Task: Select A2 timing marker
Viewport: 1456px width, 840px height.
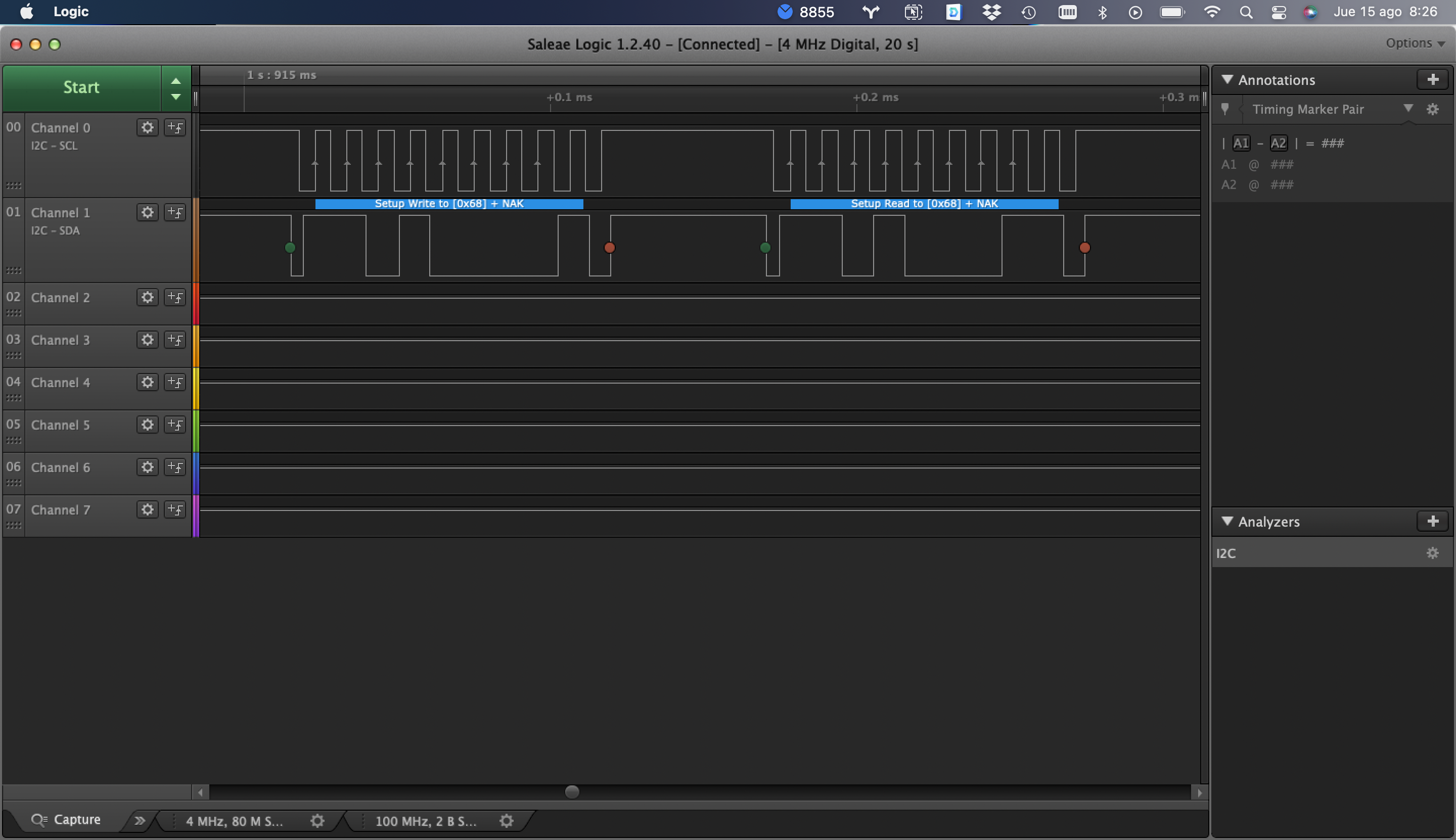Action: click(x=1278, y=143)
